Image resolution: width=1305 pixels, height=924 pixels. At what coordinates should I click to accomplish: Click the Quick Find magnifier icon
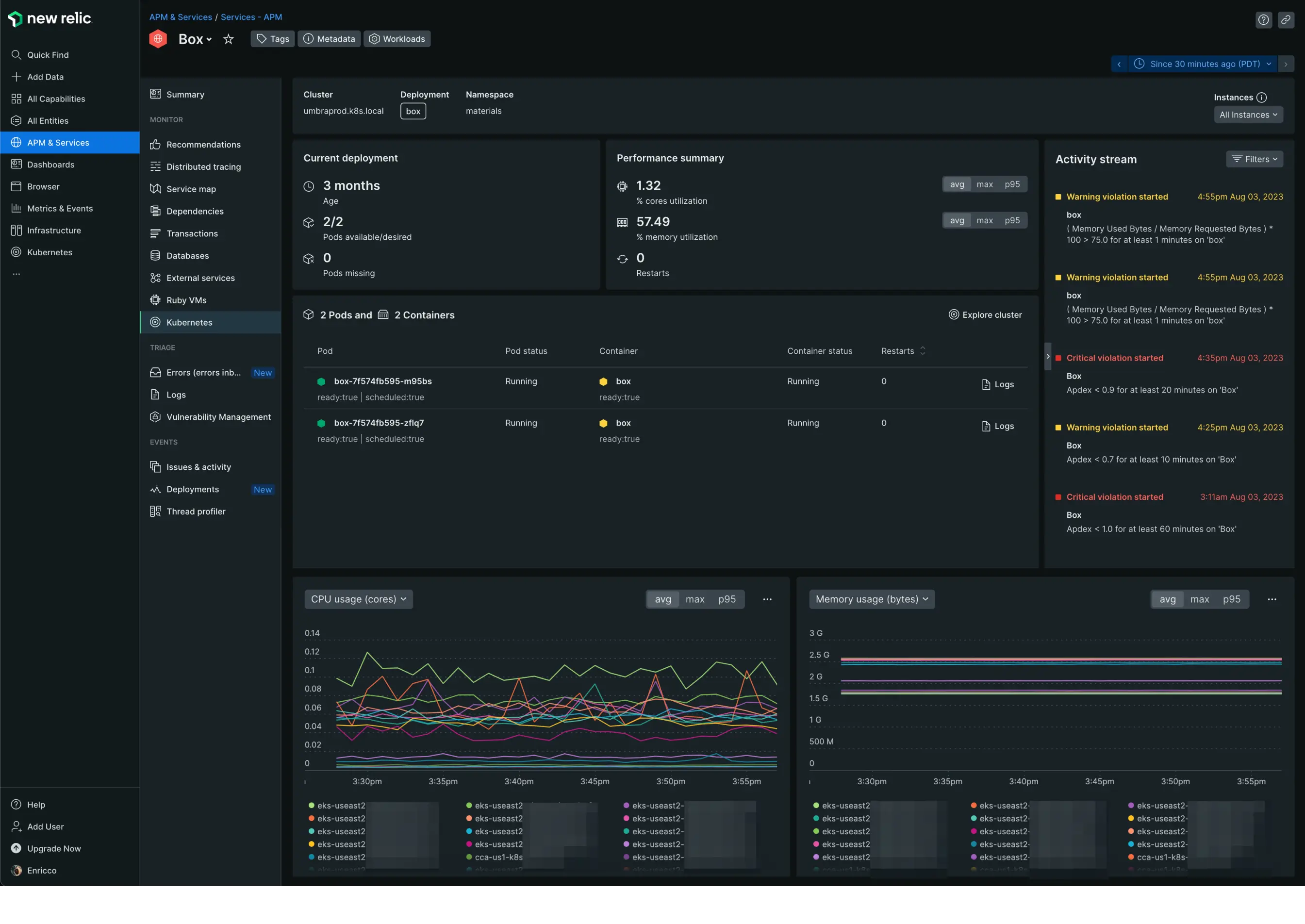(17, 55)
